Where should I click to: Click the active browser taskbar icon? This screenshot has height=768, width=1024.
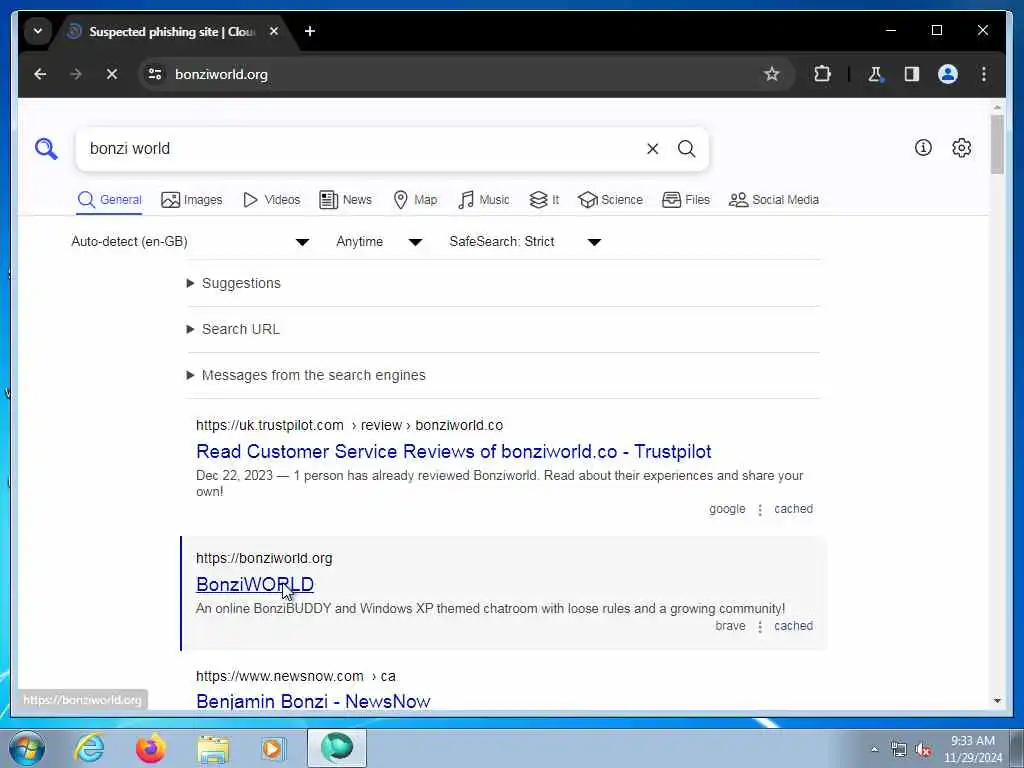(x=337, y=748)
